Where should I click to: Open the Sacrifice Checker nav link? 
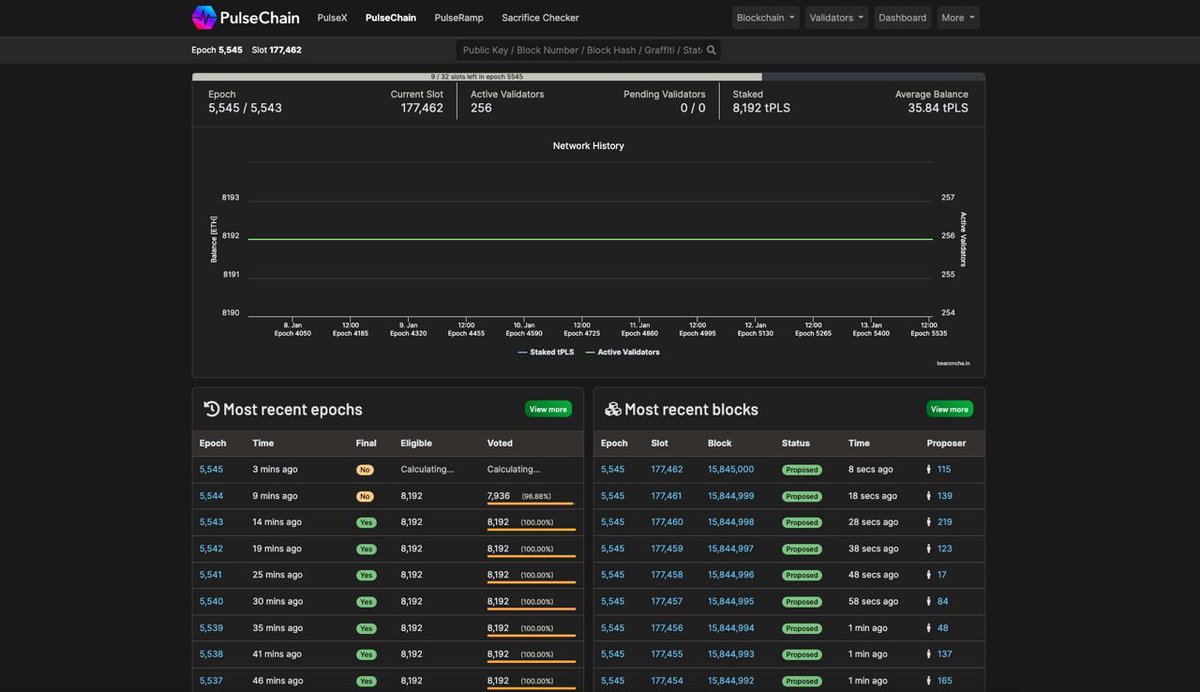click(x=540, y=18)
